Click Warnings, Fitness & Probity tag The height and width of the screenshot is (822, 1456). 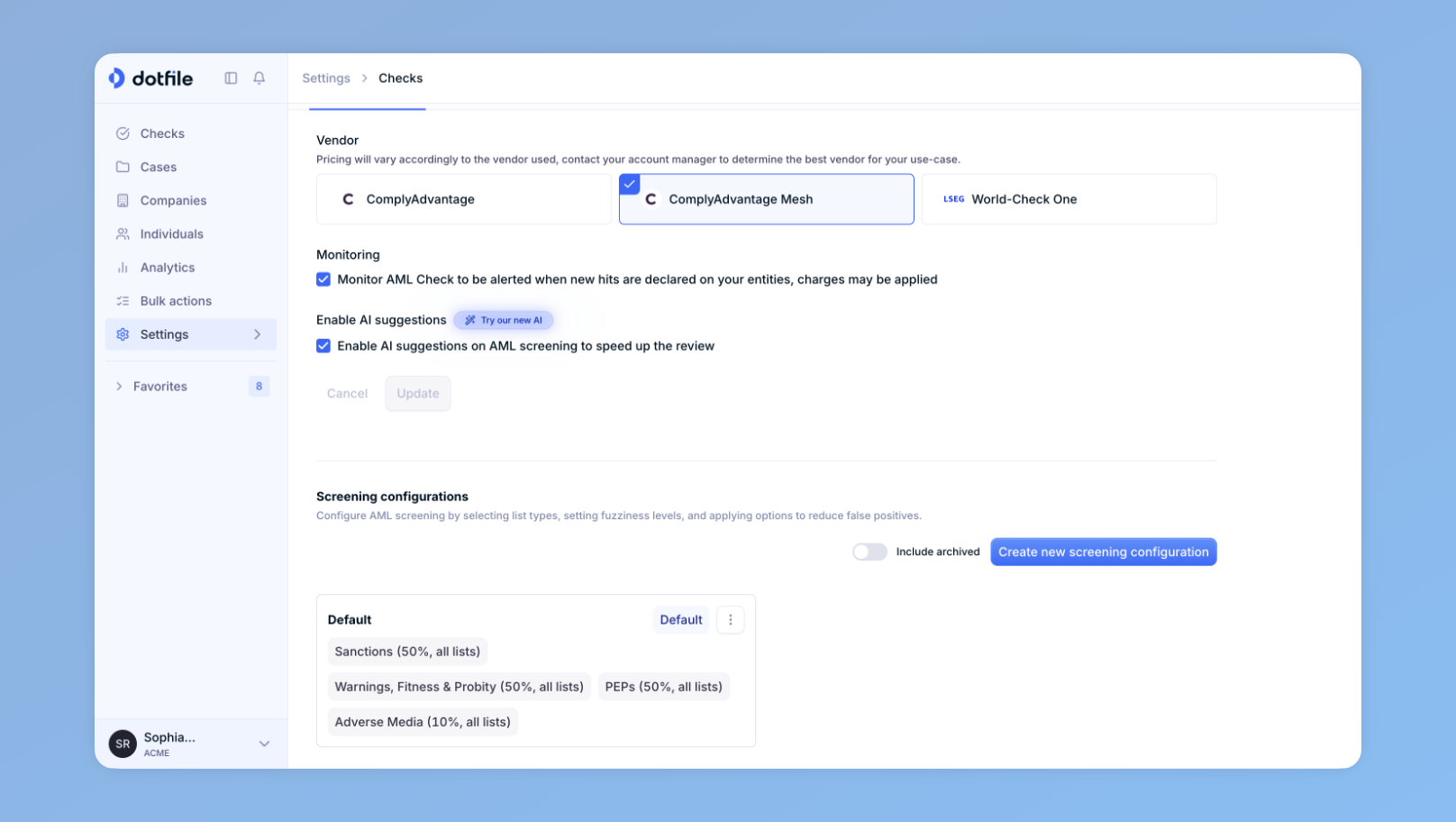460,687
